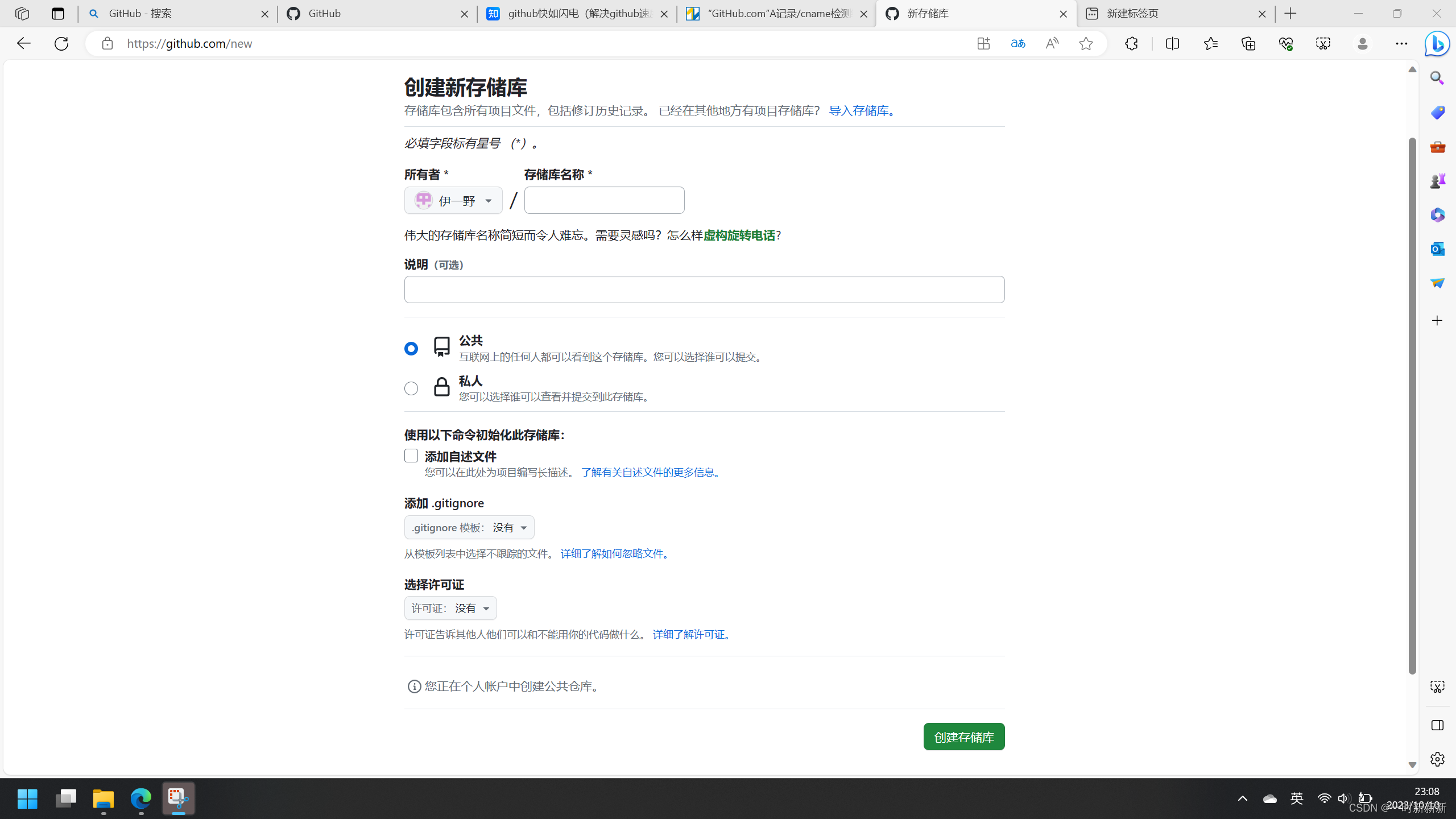Enable the 添加自述文件 checkbox
Screen dimensions: 1456x819
411,456
